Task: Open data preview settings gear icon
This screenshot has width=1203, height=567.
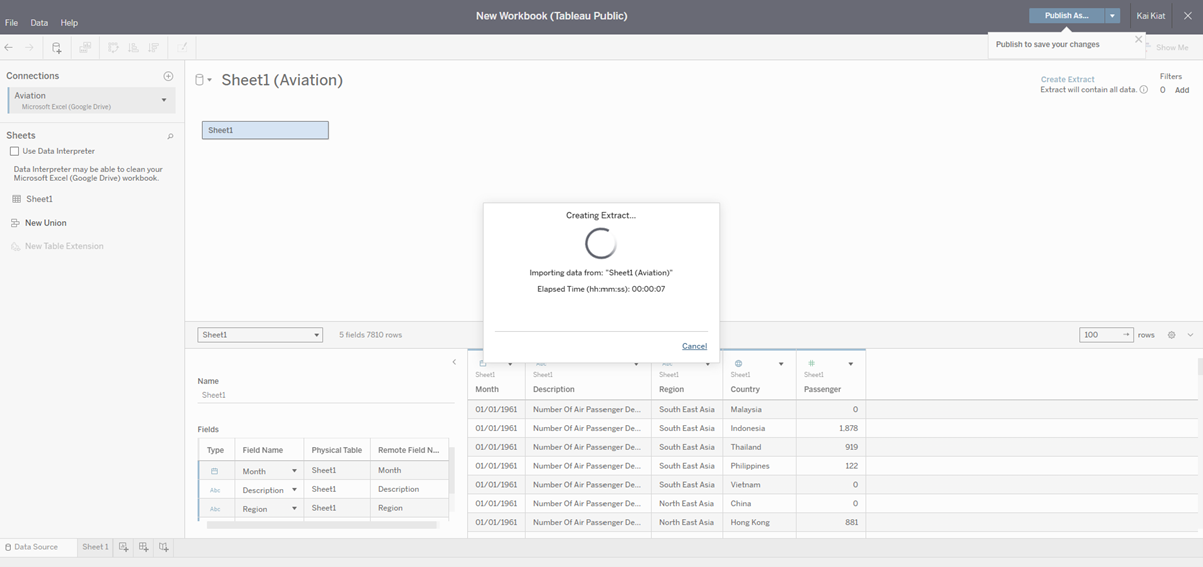Action: 1172,335
